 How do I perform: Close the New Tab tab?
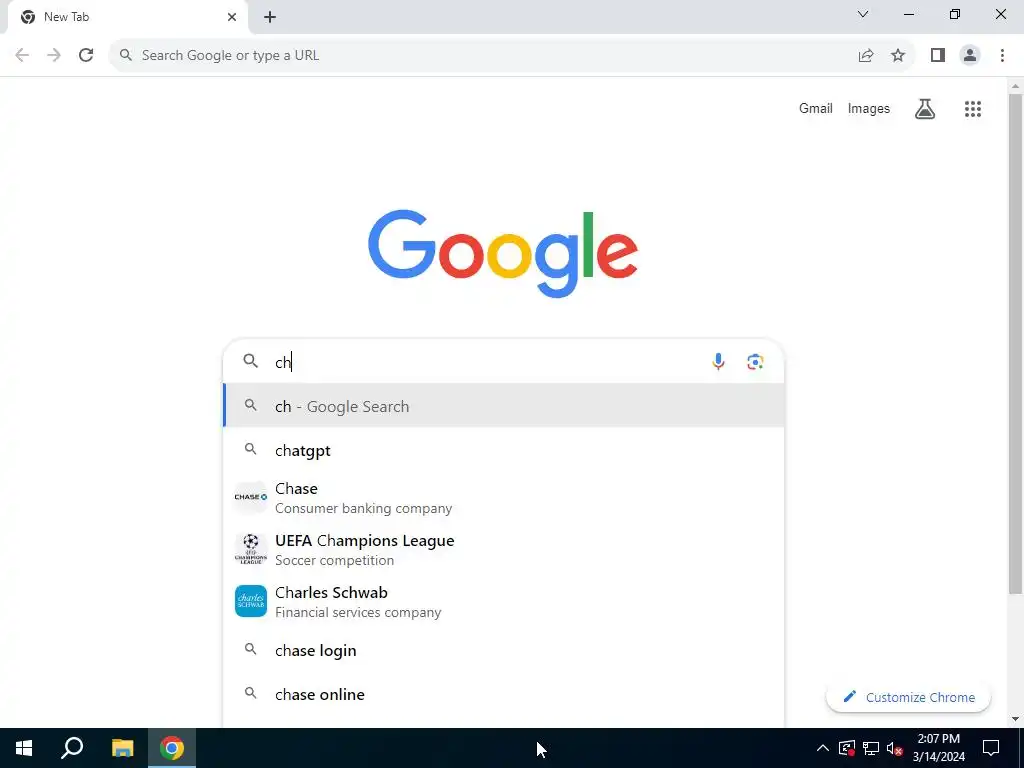click(232, 17)
